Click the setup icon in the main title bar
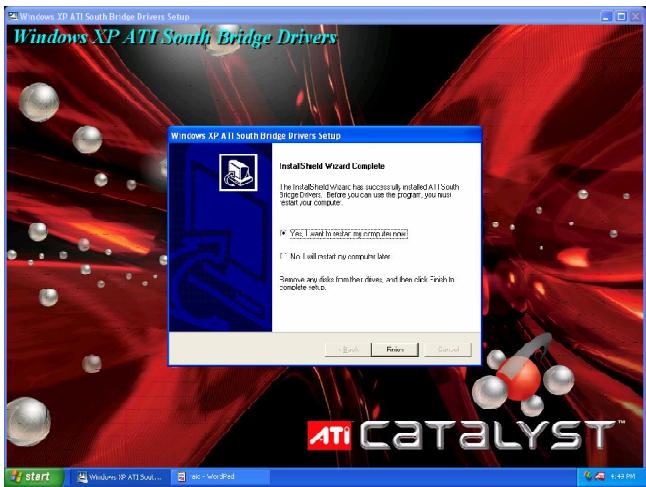This screenshot has height=487, width=646. click(13, 16)
